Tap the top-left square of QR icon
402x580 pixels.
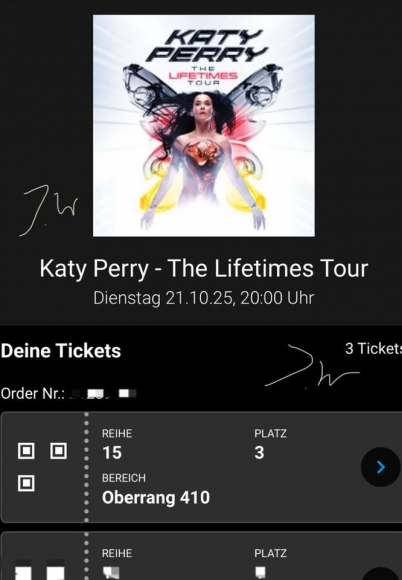pyautogui.click(x=26, y=451)
